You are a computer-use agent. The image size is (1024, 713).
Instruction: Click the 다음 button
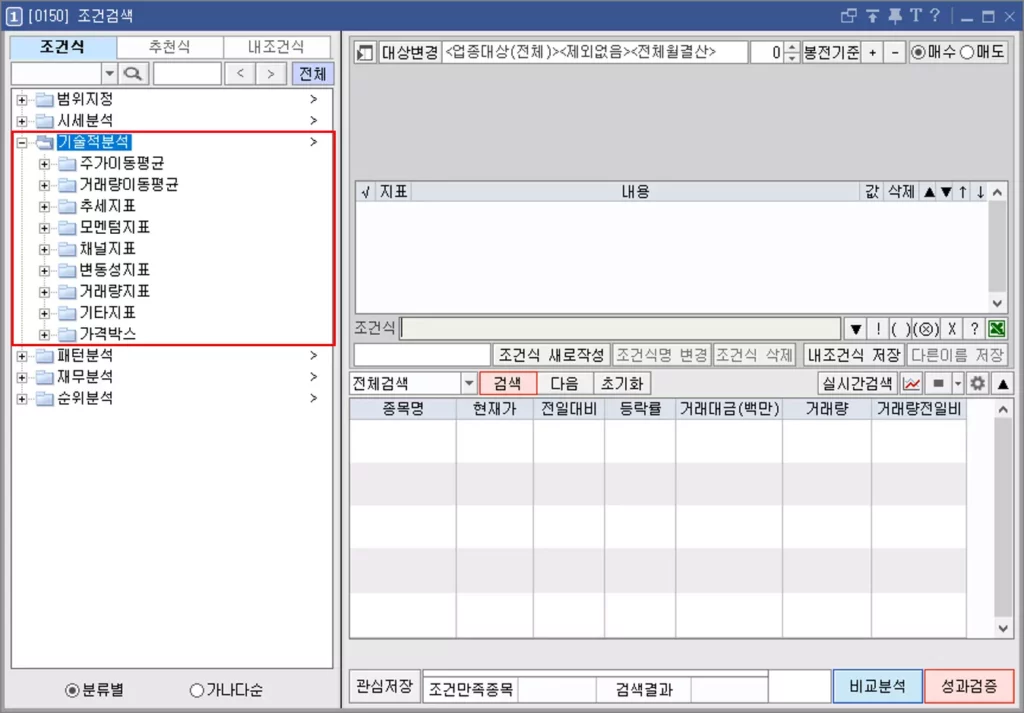point(565,383)
